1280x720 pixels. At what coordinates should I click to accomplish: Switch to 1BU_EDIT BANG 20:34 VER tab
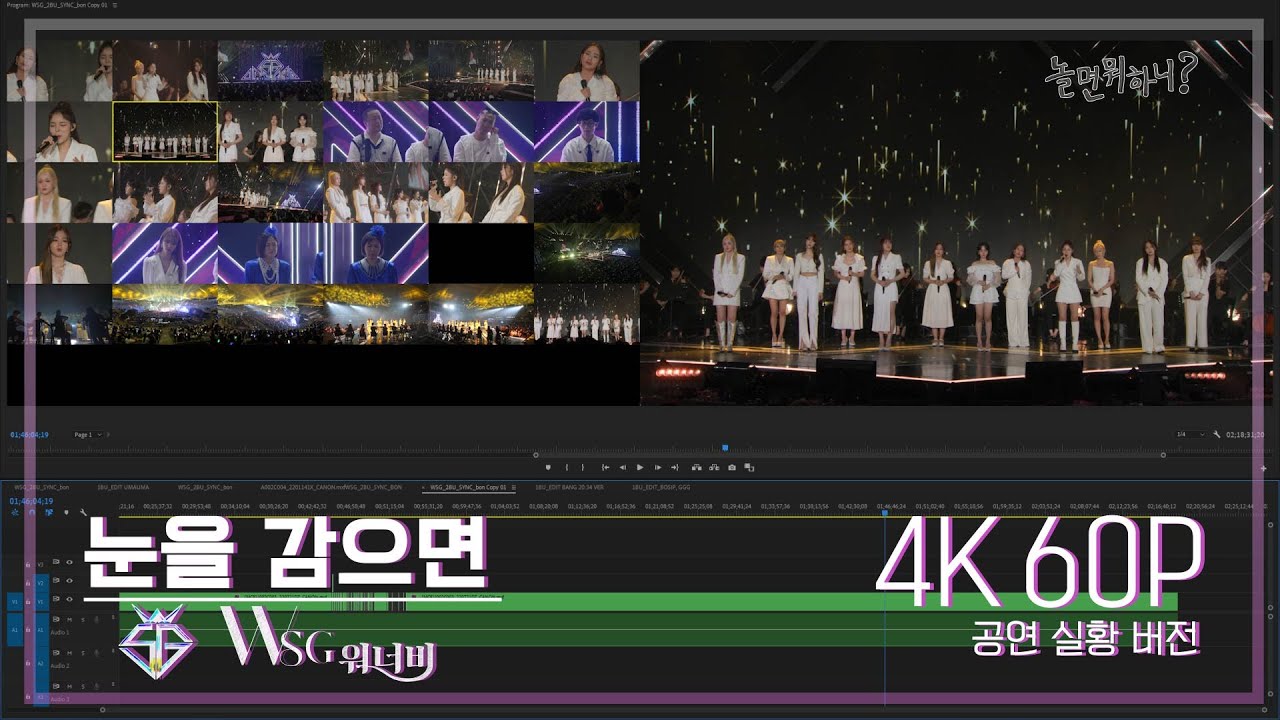pos(569,488)
